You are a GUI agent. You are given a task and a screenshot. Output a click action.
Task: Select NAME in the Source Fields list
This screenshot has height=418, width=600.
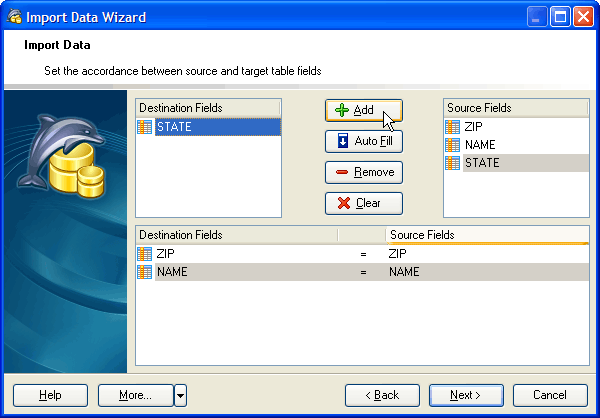coord(478,145)
